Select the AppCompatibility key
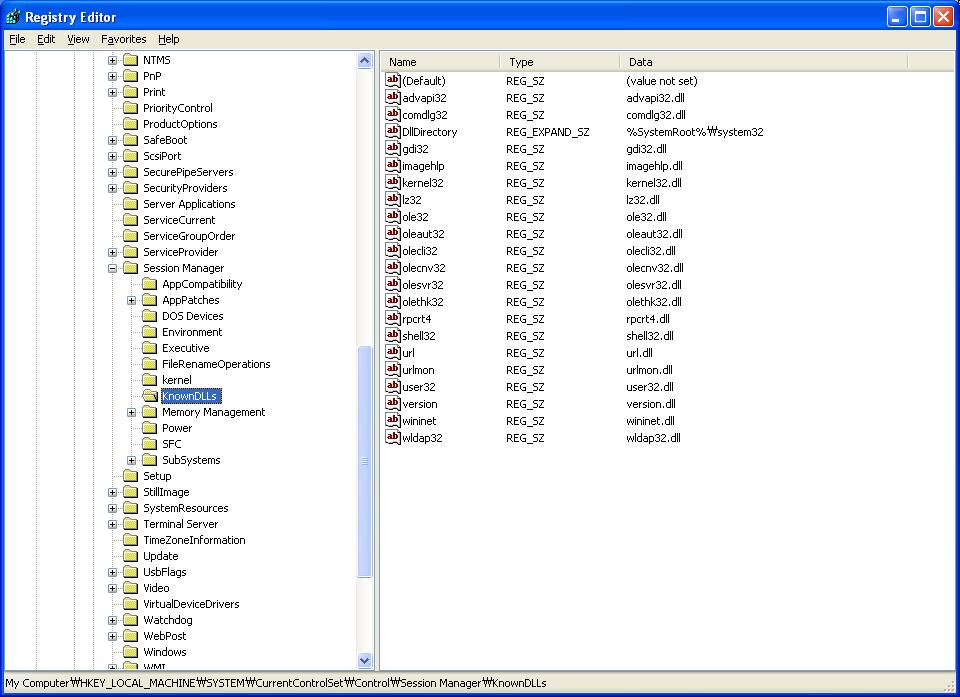This screenshot has width=960, height=697. click(202, 284)
